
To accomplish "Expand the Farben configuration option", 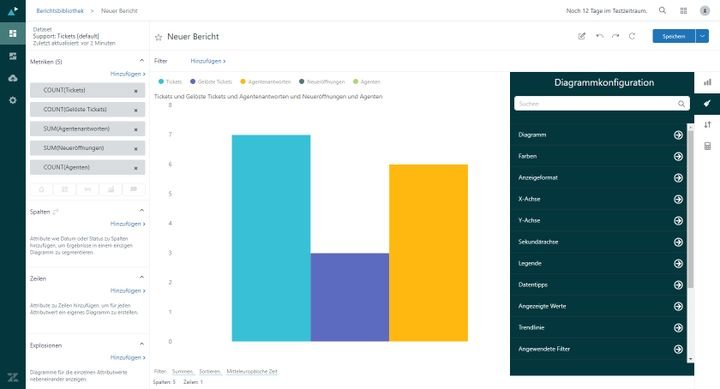I will 678,156.
